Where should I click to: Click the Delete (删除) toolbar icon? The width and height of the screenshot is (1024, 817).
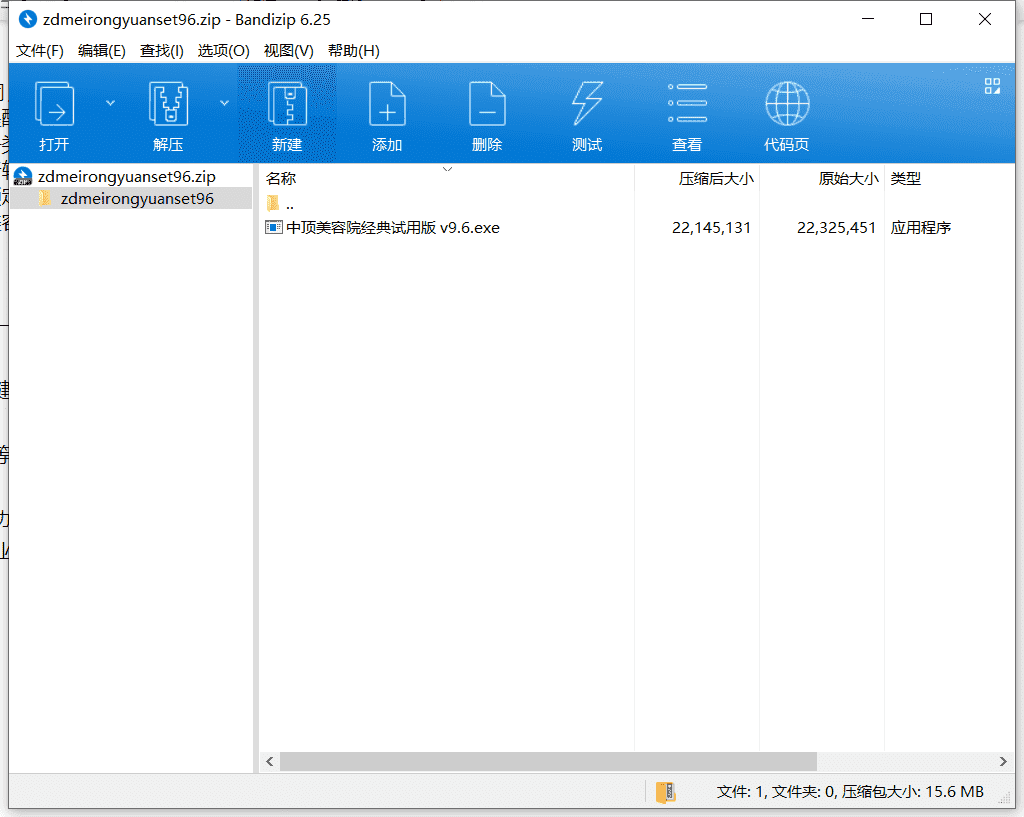[x=487, y=104]
